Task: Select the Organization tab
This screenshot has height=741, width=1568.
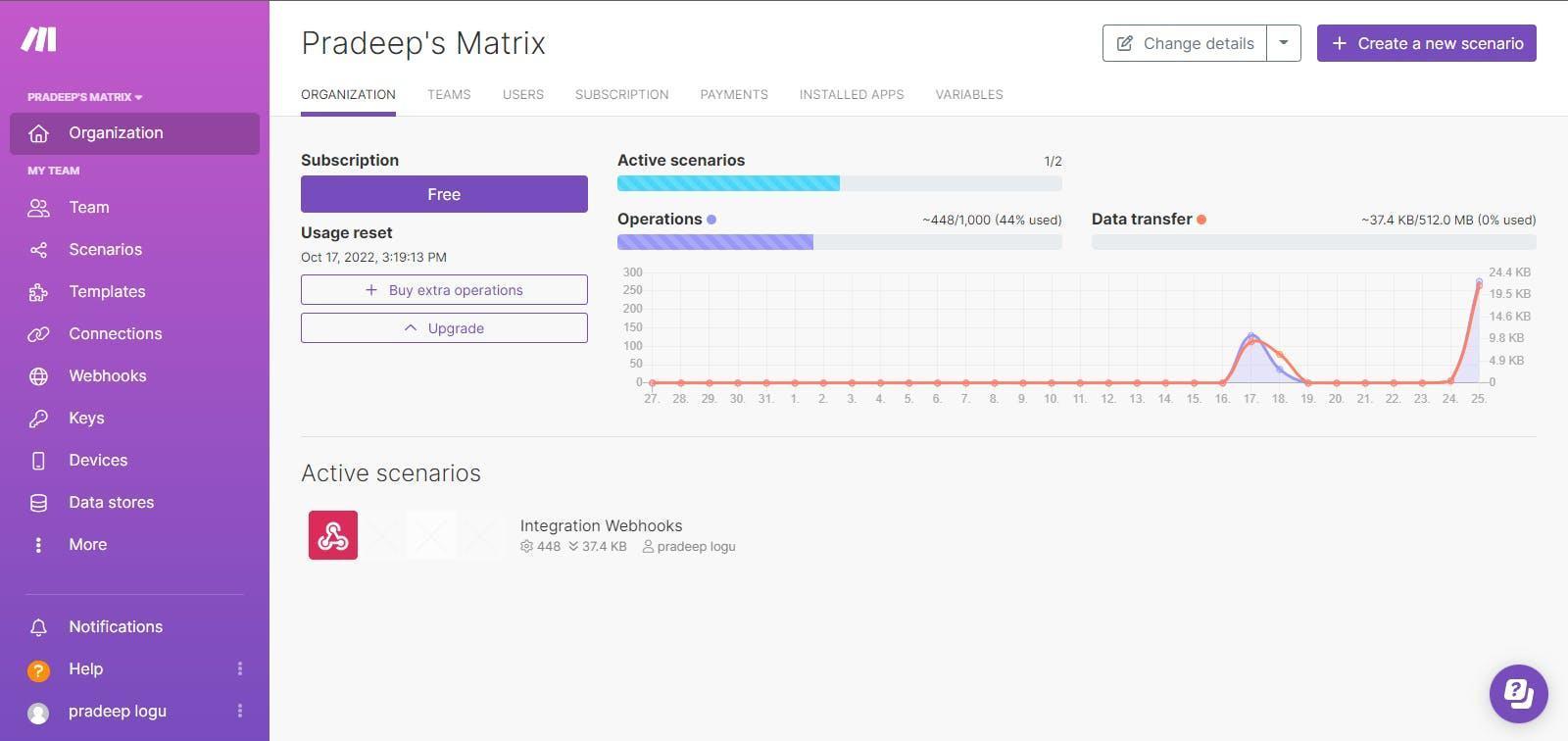Action: [x=348, y=95]
